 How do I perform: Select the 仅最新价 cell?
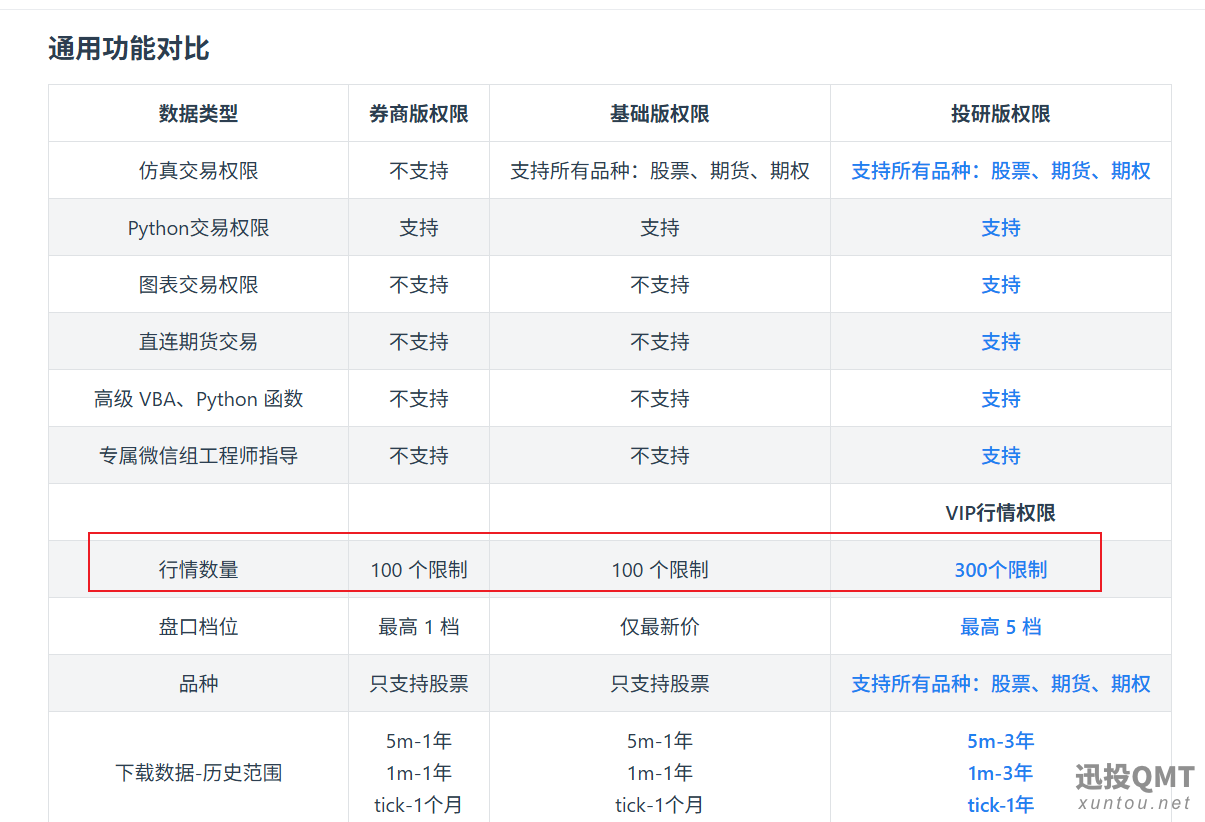tap(659, 627)
